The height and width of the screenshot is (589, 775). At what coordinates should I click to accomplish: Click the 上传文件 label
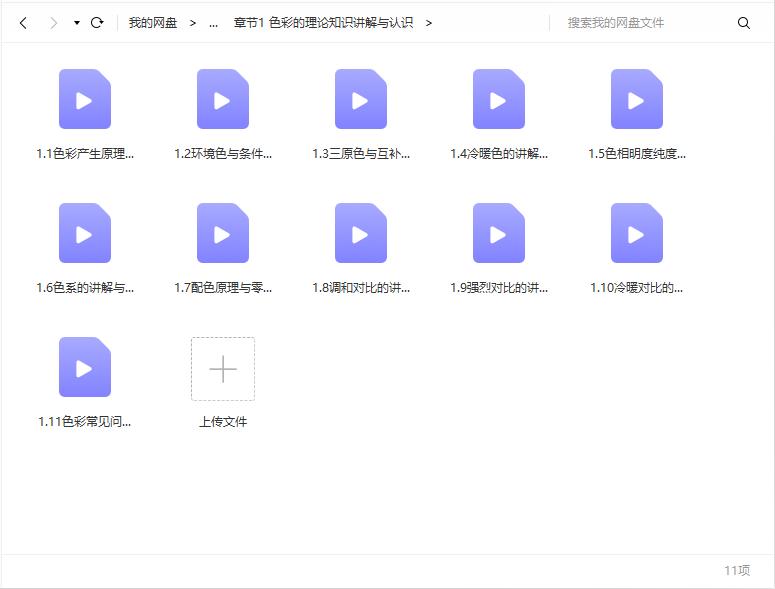pyautogui.click(x=223, y=421)
